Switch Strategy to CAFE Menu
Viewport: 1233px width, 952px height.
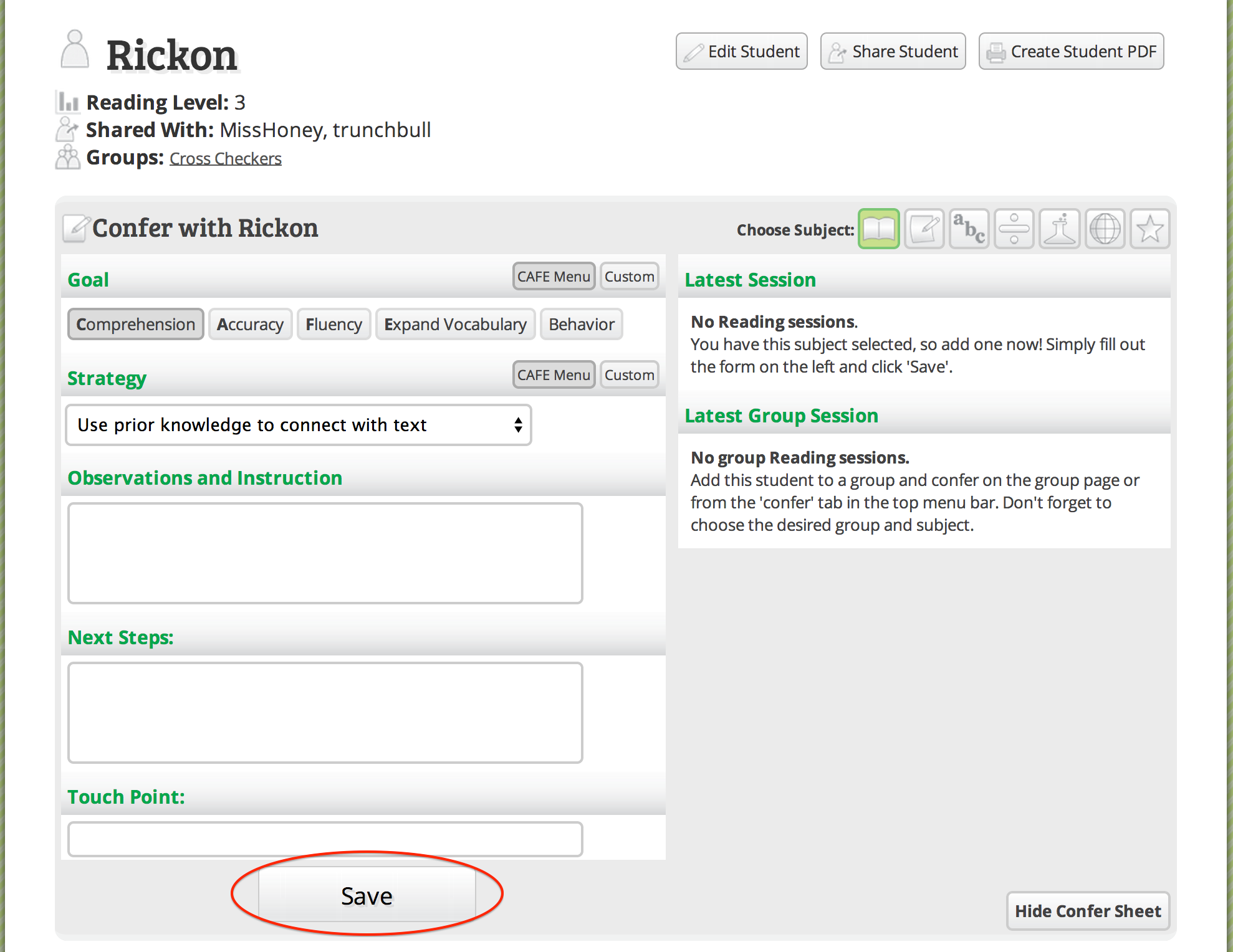pos(554,375)
